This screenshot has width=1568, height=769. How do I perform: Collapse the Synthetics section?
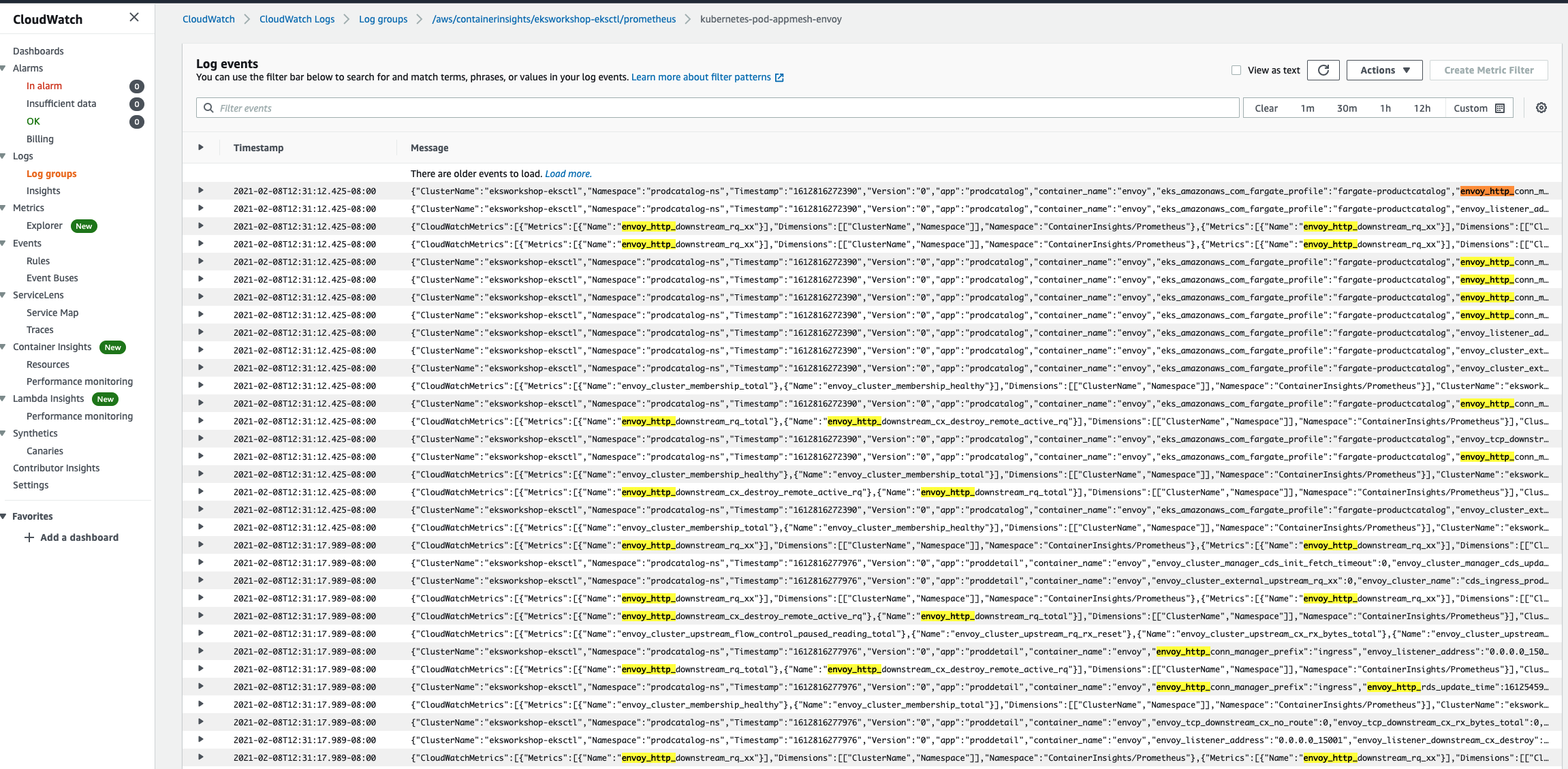click(3, 433)
